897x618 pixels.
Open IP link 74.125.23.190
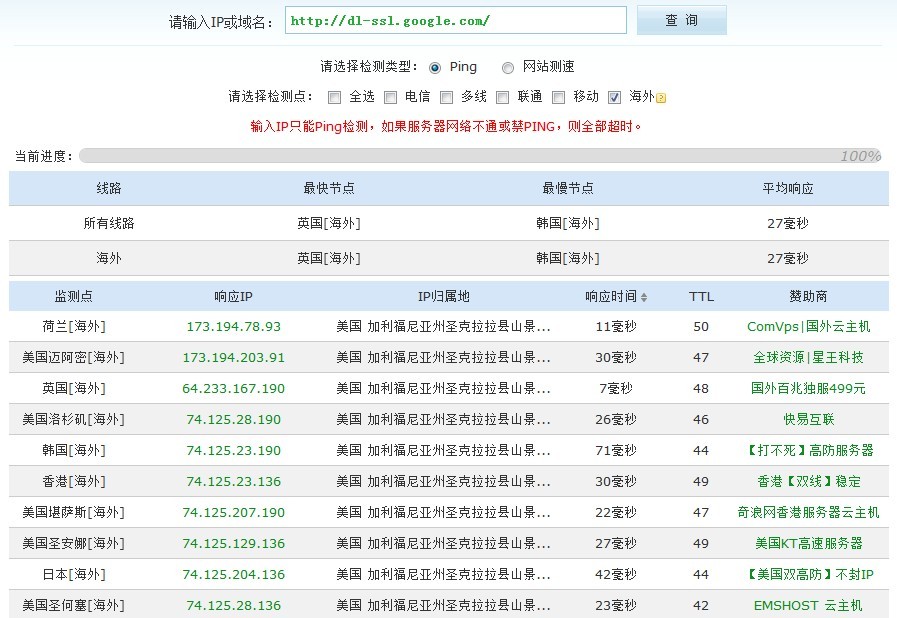click(x=233, y=450)
